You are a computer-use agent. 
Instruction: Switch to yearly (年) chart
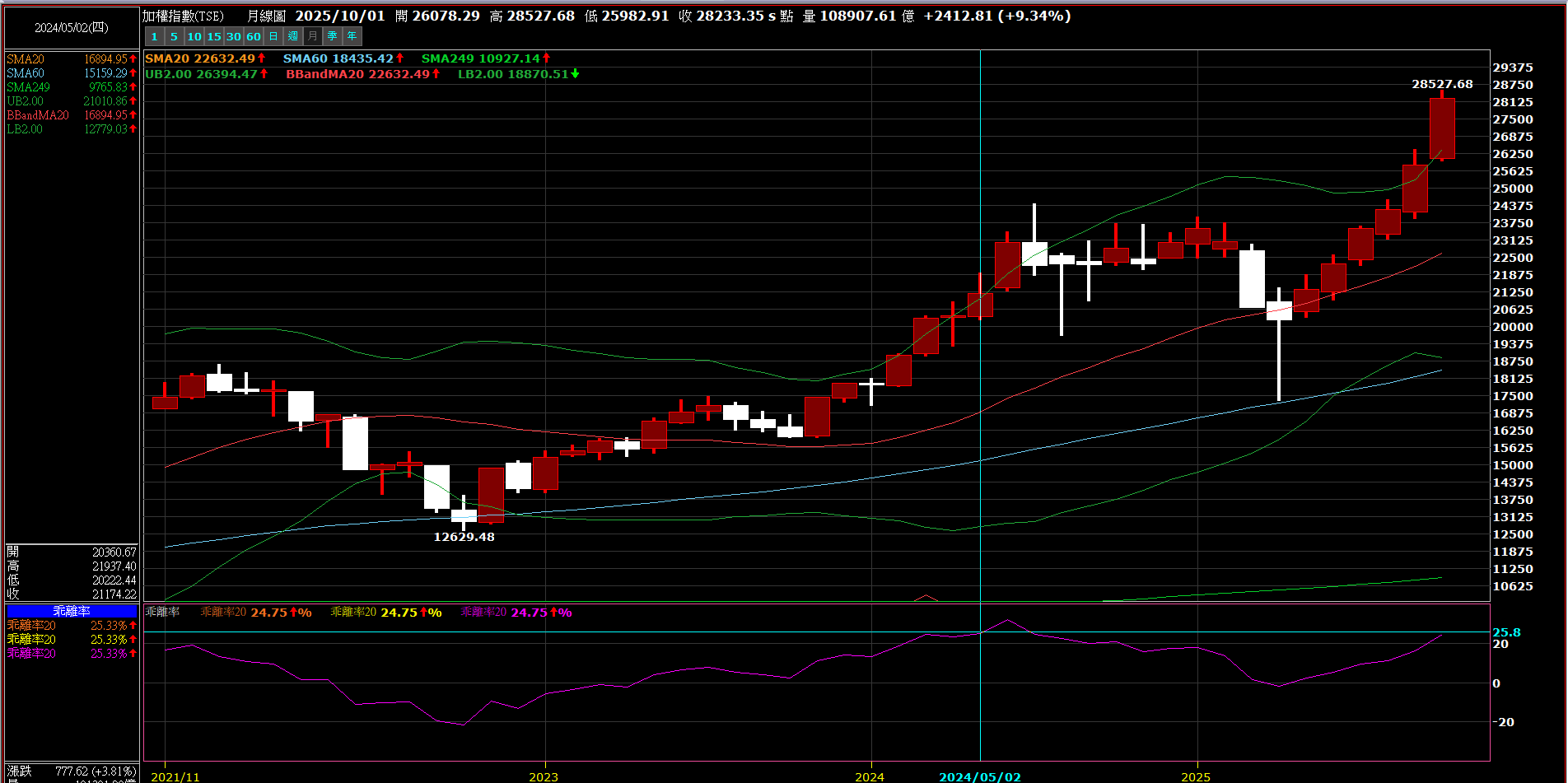(x=352, y=36)
